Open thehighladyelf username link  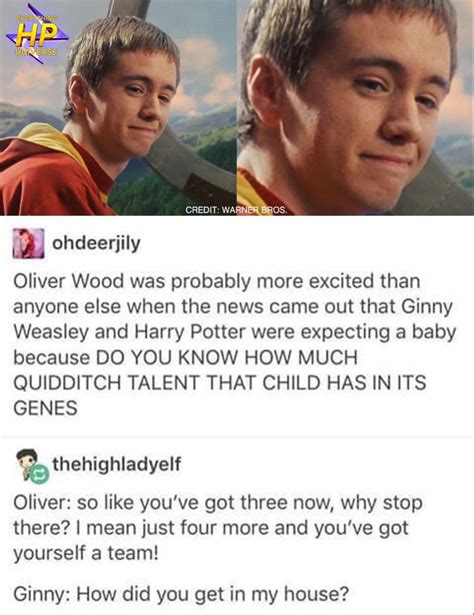point(116,464)
